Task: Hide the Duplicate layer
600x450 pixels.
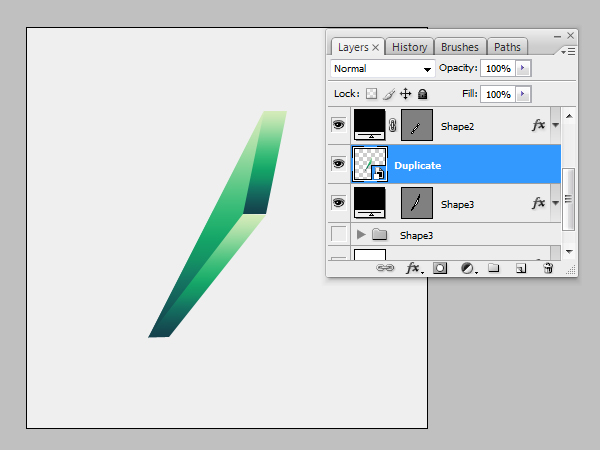Action: [338, 164]
